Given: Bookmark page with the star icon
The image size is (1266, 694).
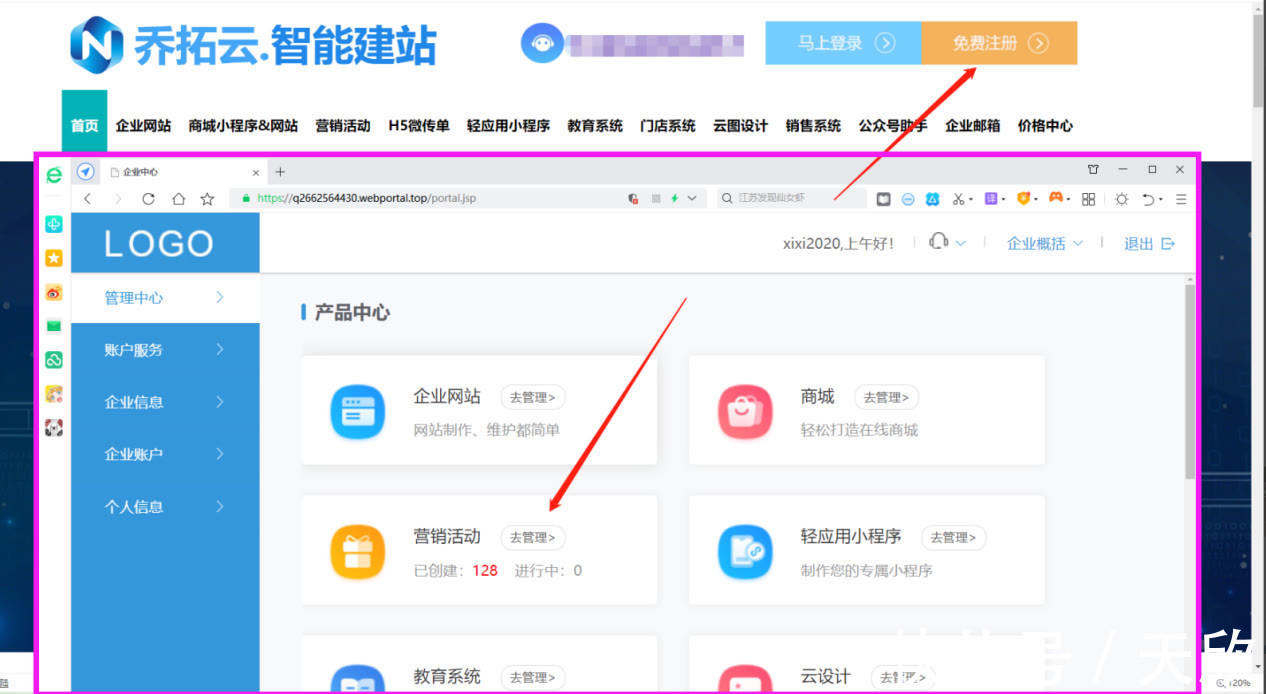Looking at the screenshot, I should coord(207,199).
